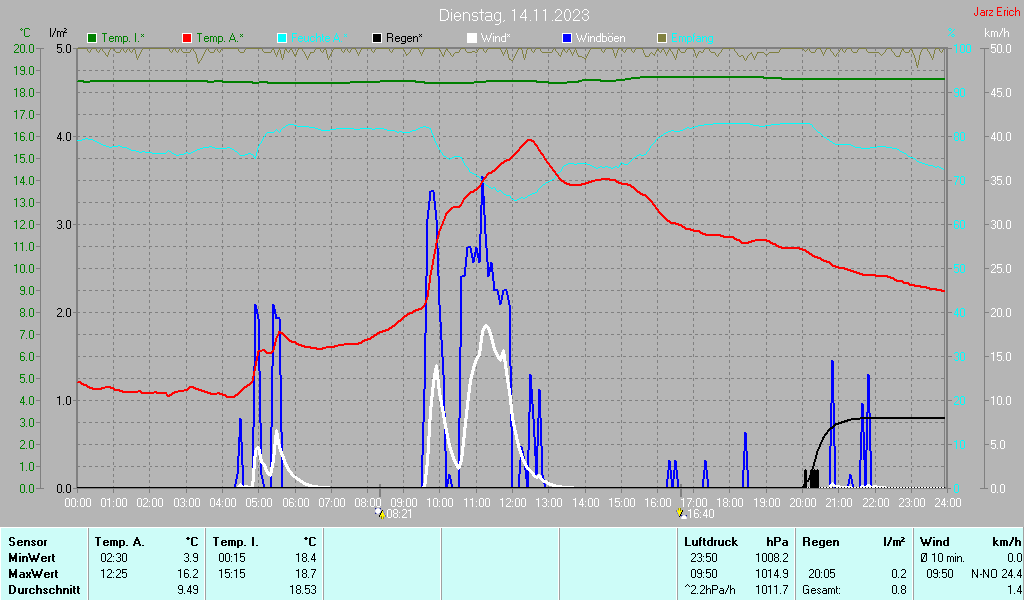Click the 'Temp. I.*' legend label
This screenshot has width=1024, height=600.
(123, 38)
